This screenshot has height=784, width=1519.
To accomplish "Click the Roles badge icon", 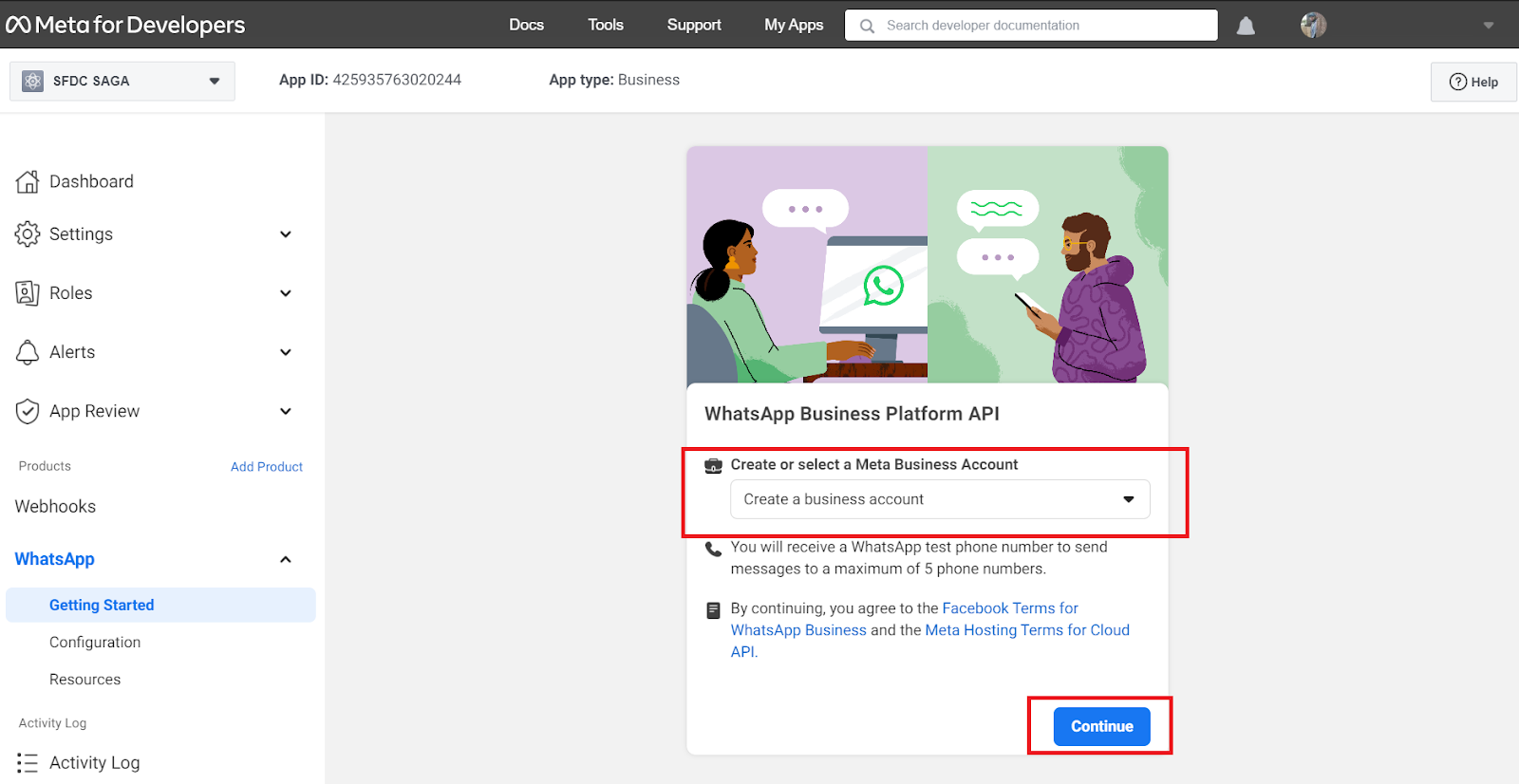I will tap(28, 293).
